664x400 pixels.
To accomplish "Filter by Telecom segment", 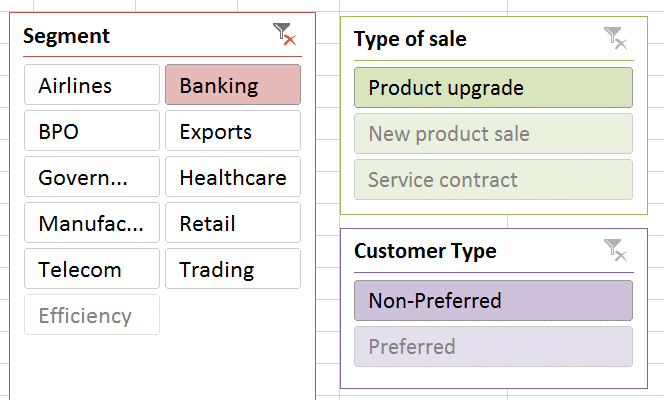I will (x=92, y=270).
